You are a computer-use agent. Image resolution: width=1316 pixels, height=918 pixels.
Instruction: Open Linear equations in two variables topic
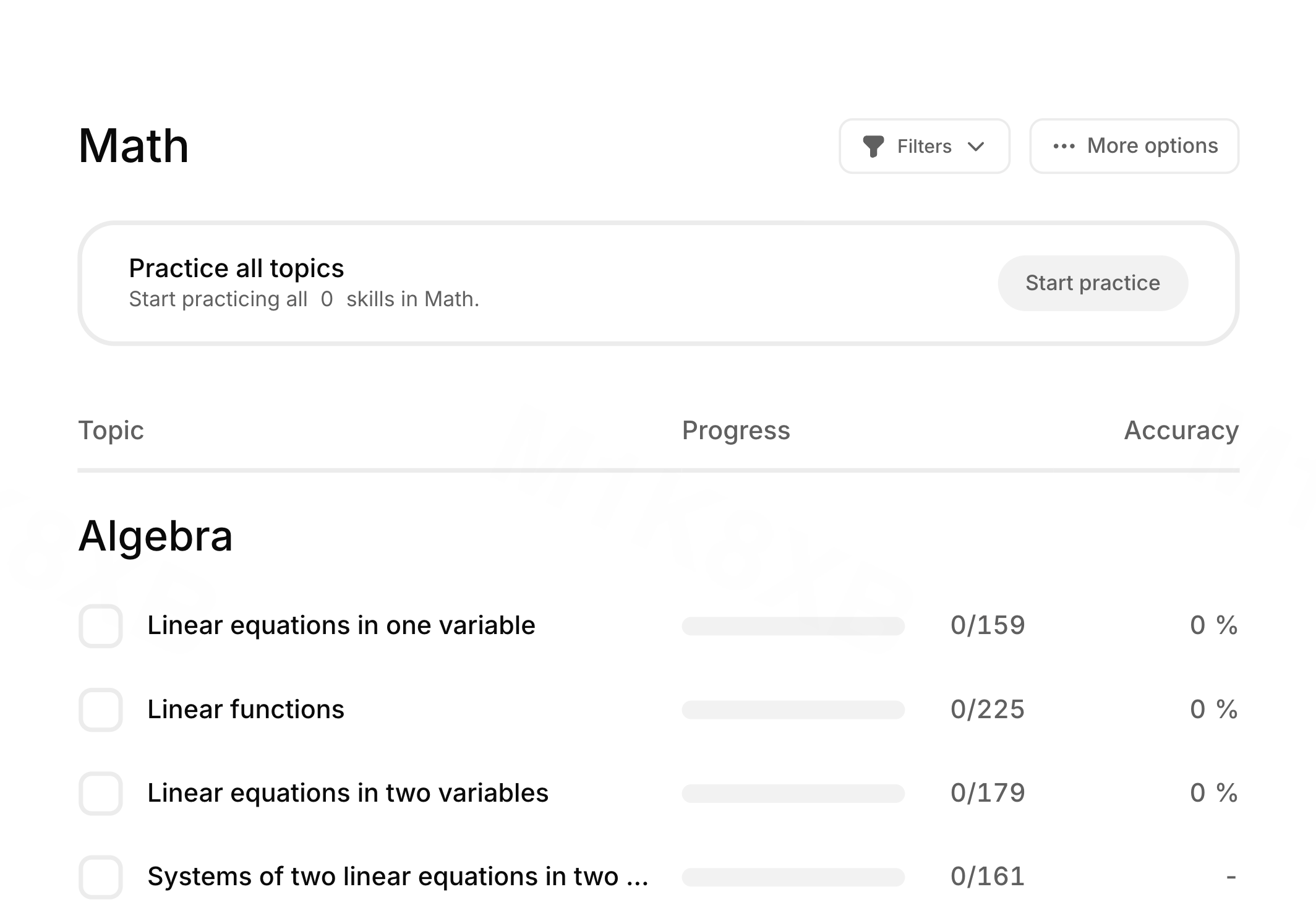(348, 792)
